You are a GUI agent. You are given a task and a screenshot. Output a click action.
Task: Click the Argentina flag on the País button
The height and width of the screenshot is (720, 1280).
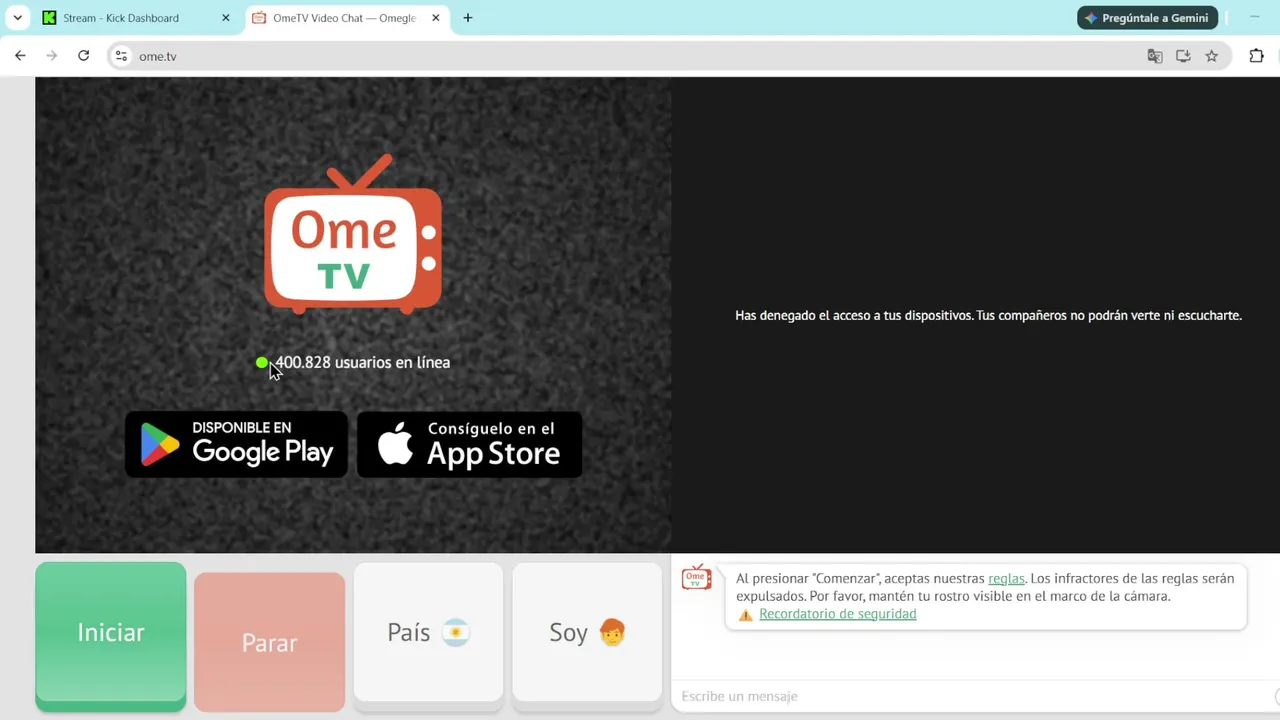456,632
